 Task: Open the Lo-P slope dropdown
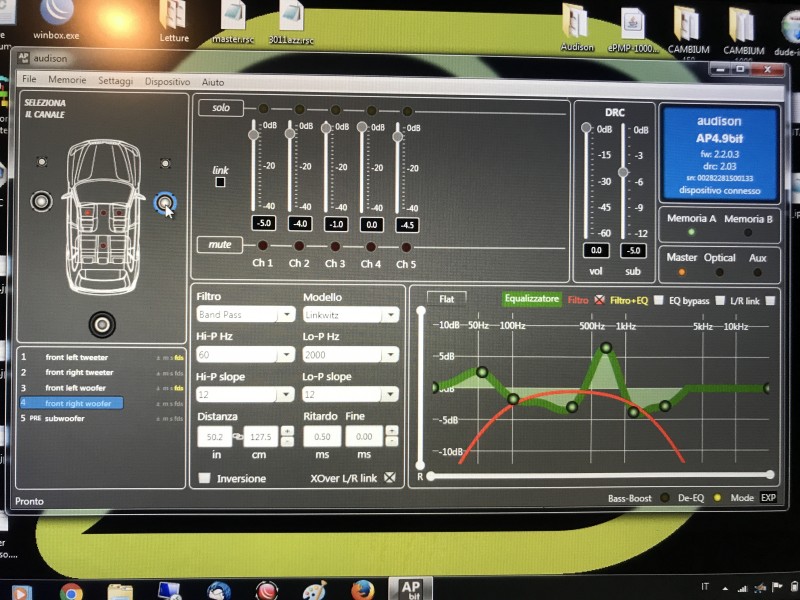[x=351, y=394]
